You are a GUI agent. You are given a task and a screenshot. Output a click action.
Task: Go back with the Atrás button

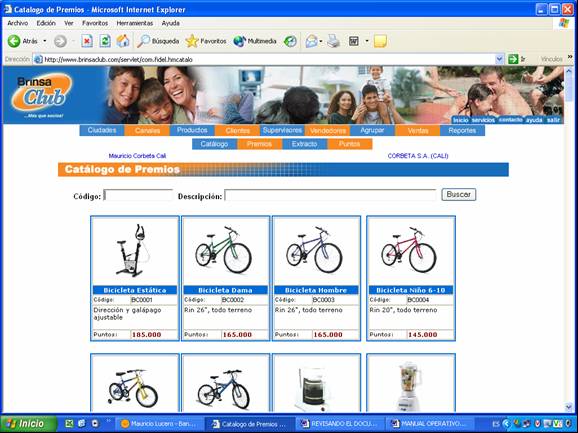coord(23,41)
